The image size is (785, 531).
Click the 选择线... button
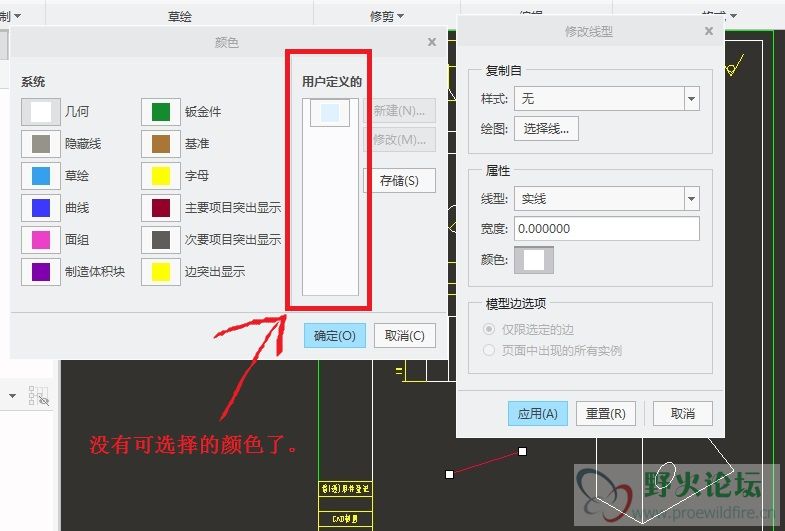coord(546,129)
